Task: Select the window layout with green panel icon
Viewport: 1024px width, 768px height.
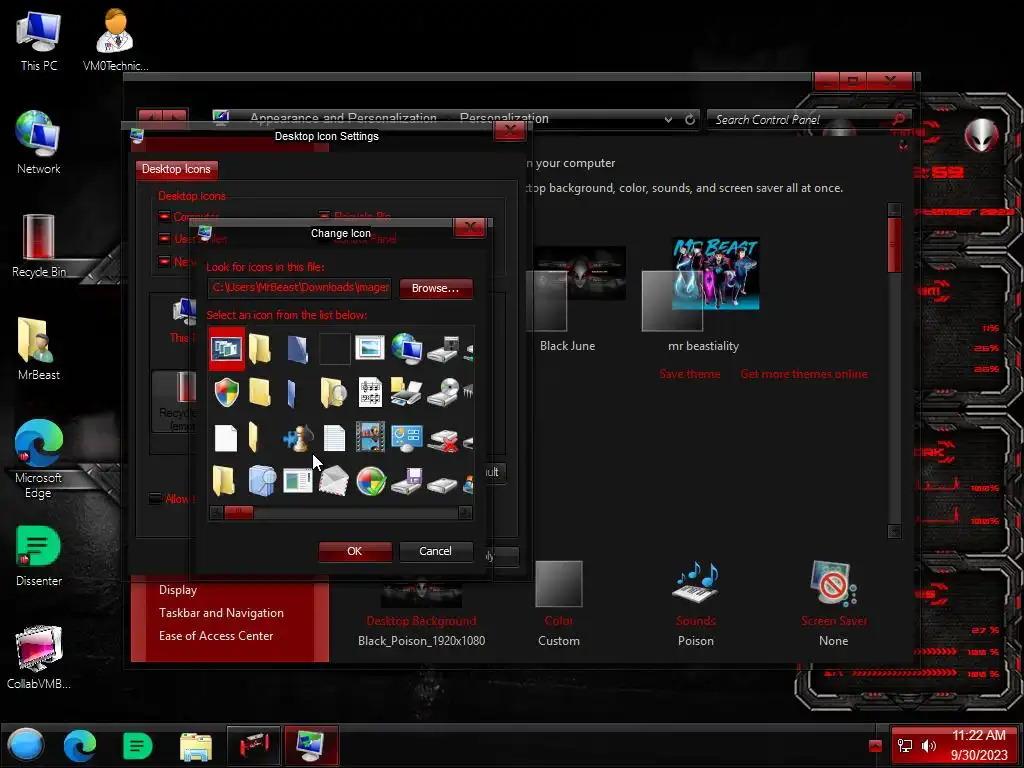Action: coord(298,481)
